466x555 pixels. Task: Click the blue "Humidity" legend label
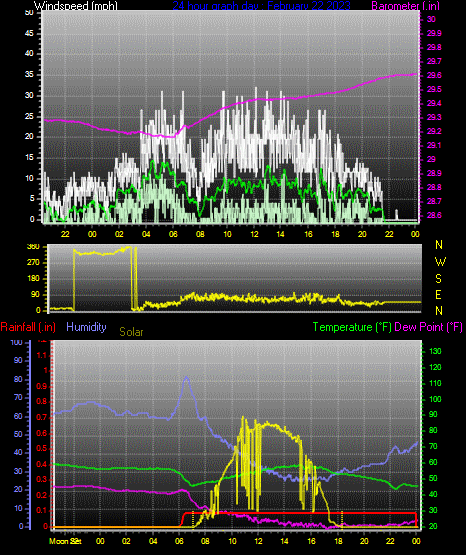pyautogui.click(x=86, y=327)
